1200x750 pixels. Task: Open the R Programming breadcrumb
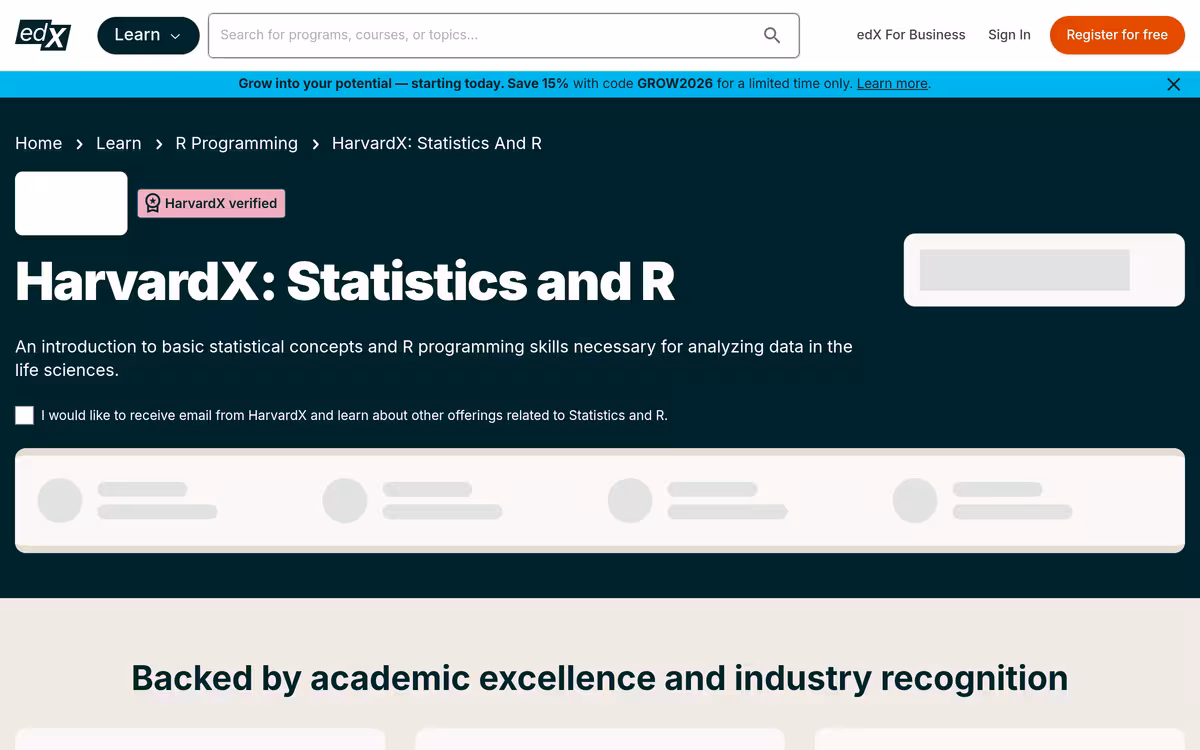(237, 143)
